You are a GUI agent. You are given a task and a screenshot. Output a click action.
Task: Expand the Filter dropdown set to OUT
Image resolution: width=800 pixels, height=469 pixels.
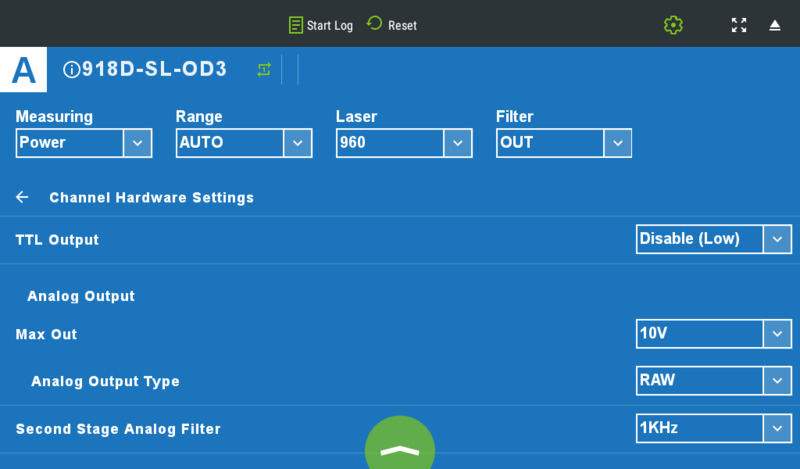tap(564, 143)
